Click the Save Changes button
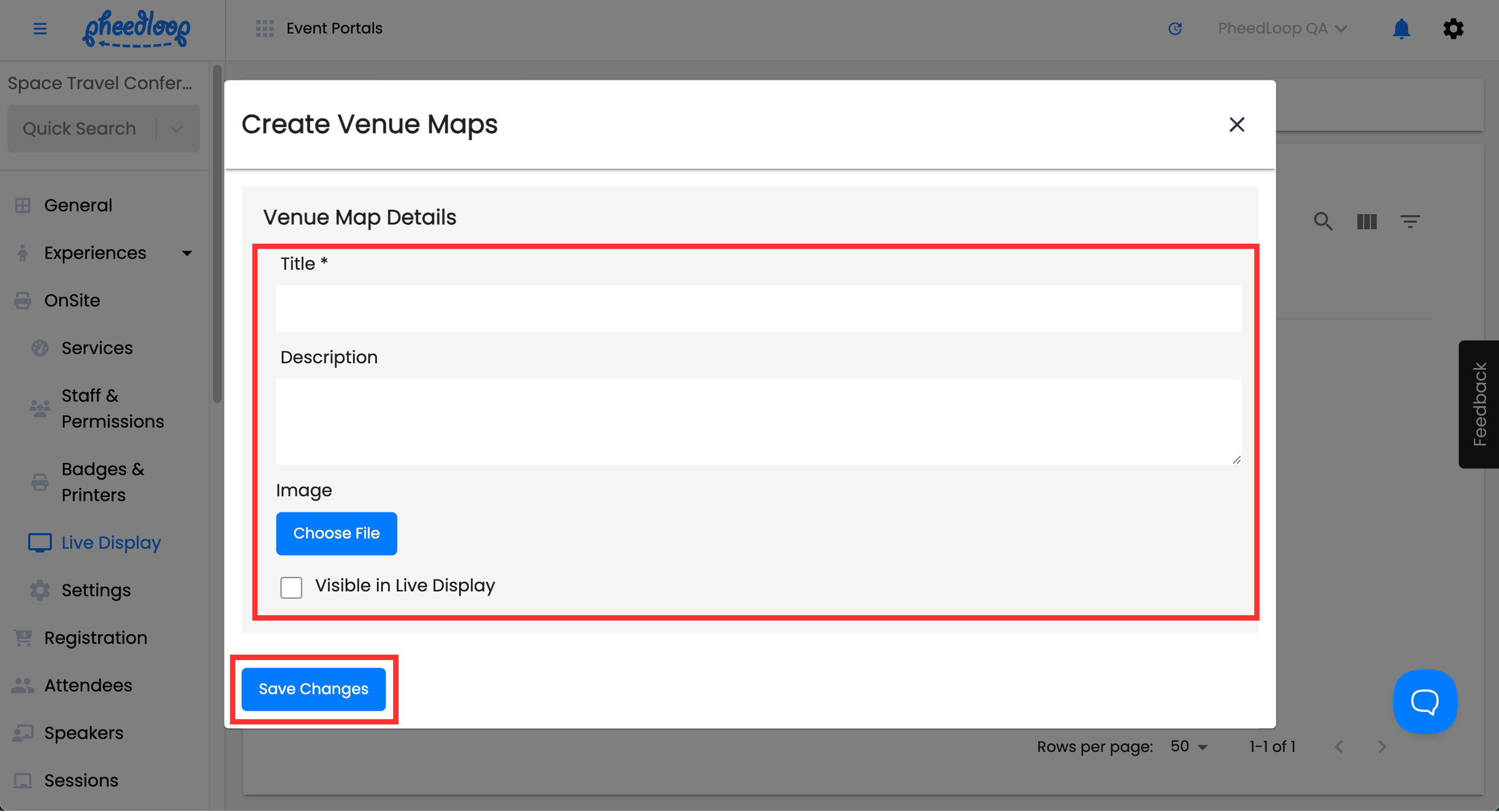Screen dimensions: 1499x812 (313, 689)
